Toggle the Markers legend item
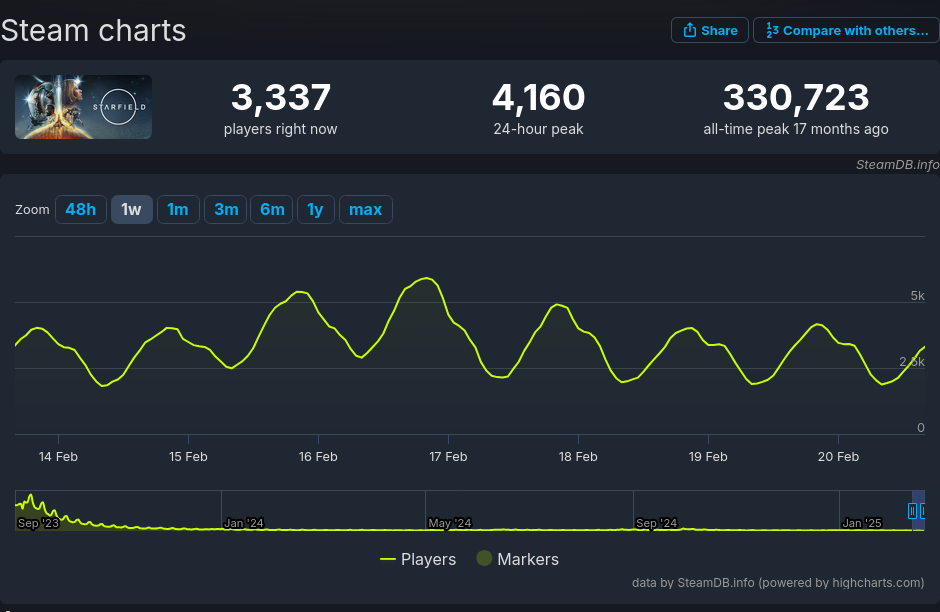Viewport: 940px width, 612px height. [517, 559]
